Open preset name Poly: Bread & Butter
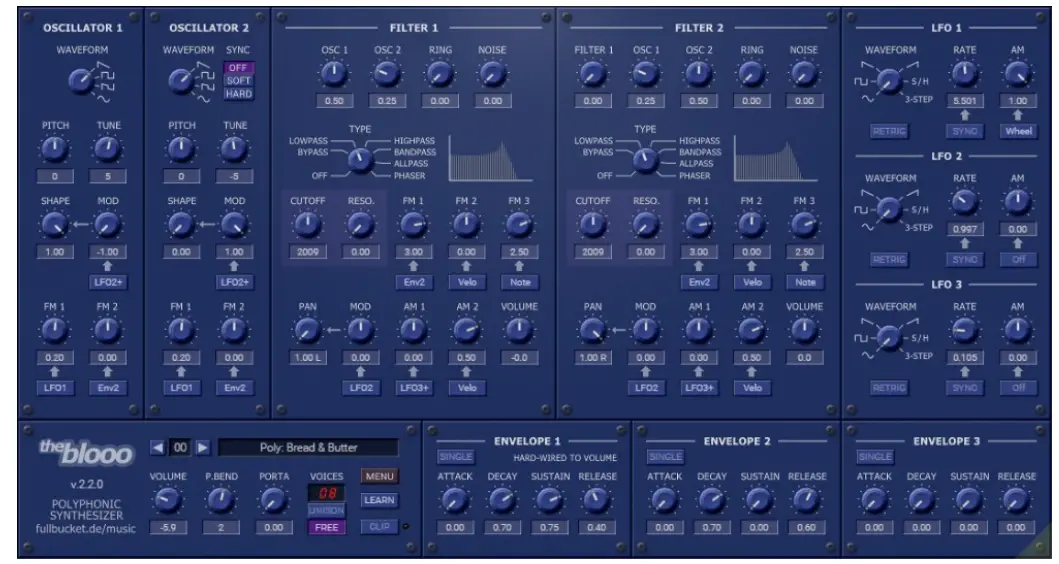 coord(308,447)
